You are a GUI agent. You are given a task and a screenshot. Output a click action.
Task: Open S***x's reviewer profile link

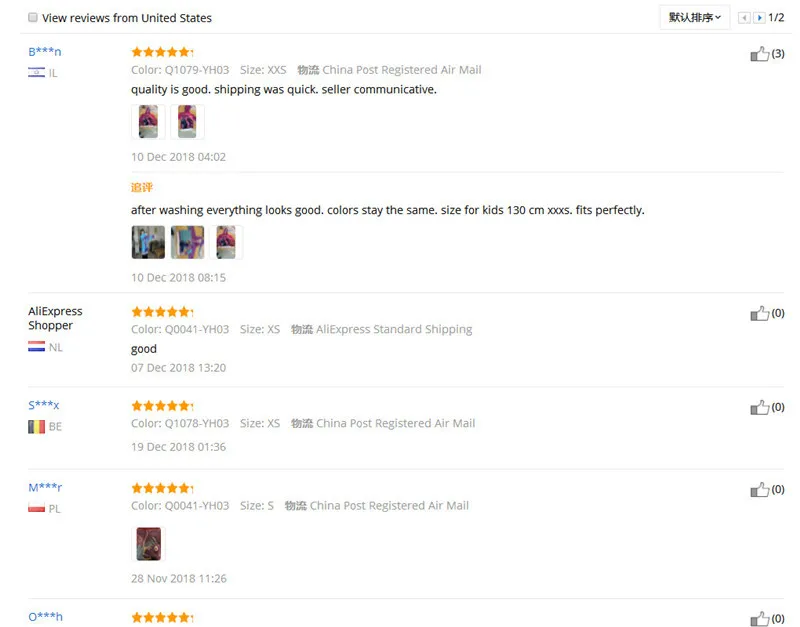pos(43,405)
